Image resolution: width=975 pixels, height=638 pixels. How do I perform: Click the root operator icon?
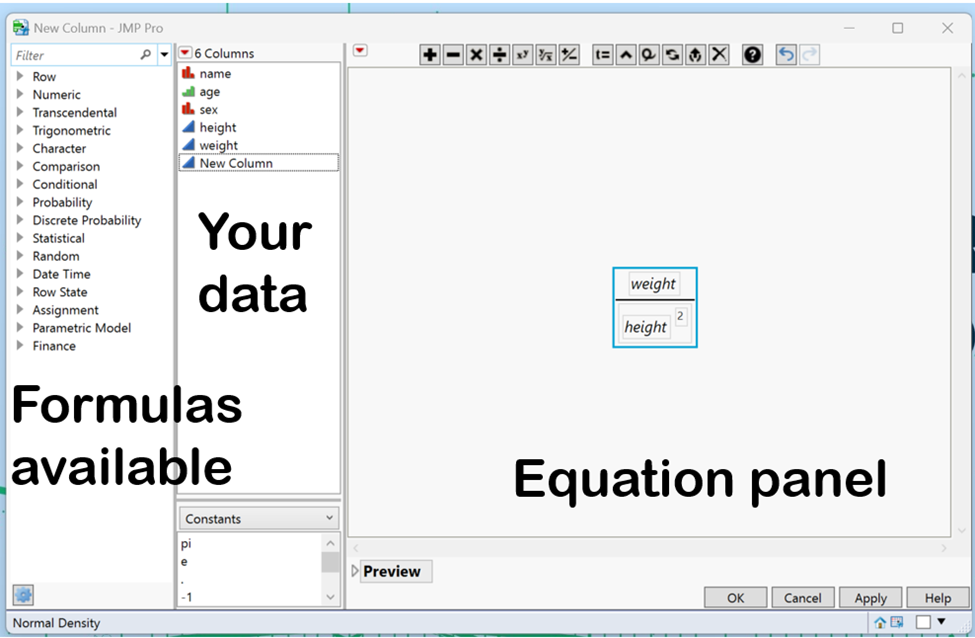tap(546, 54)
